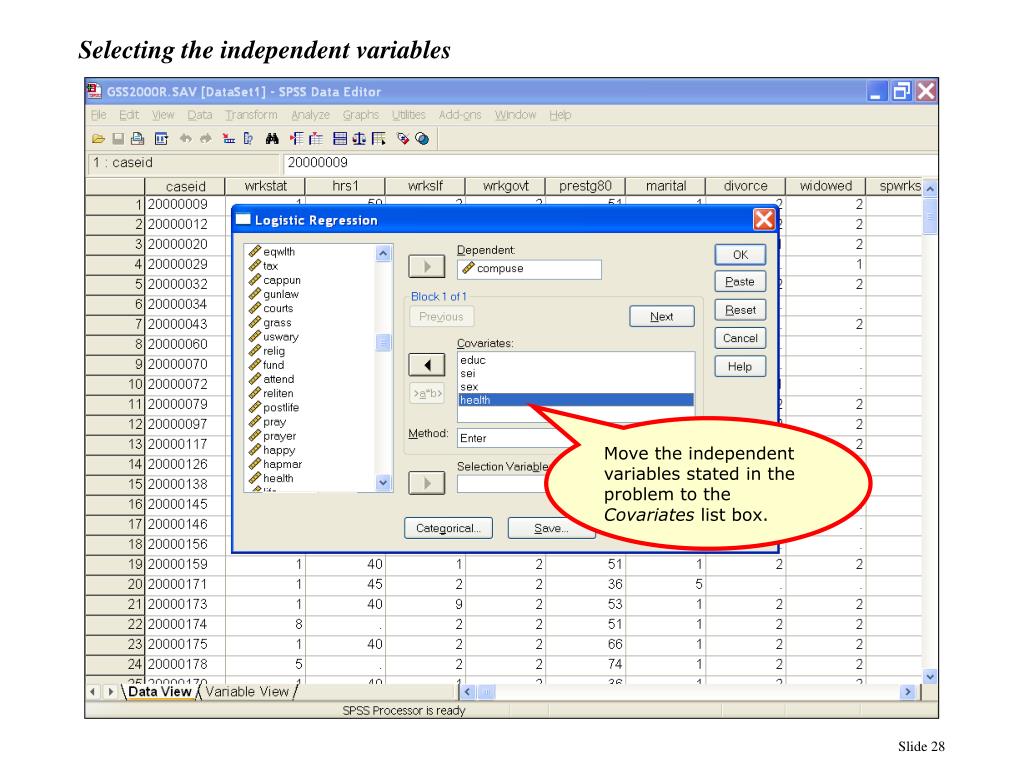Click the Categorical... button
Image resolution: width=1024 pixels, height=768 pixels.
(x=448, y=528)
